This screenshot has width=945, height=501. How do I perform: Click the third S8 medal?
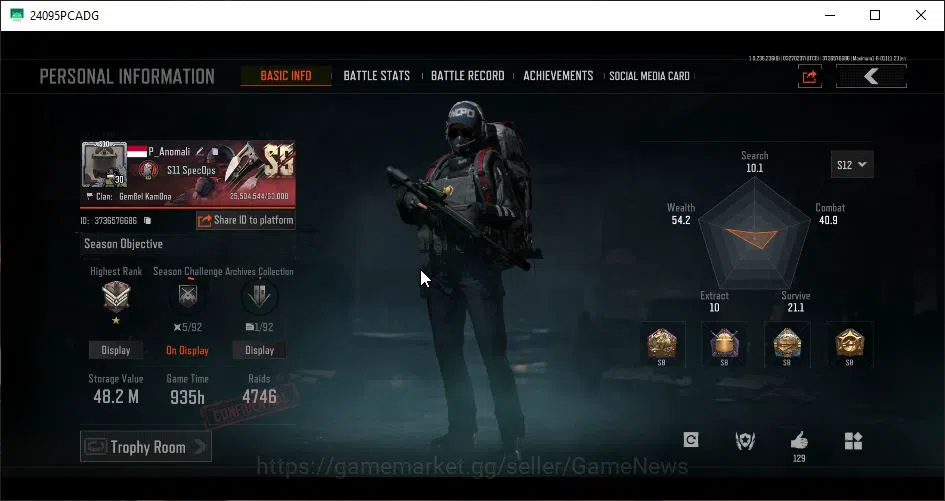click(x=787, y=344)
